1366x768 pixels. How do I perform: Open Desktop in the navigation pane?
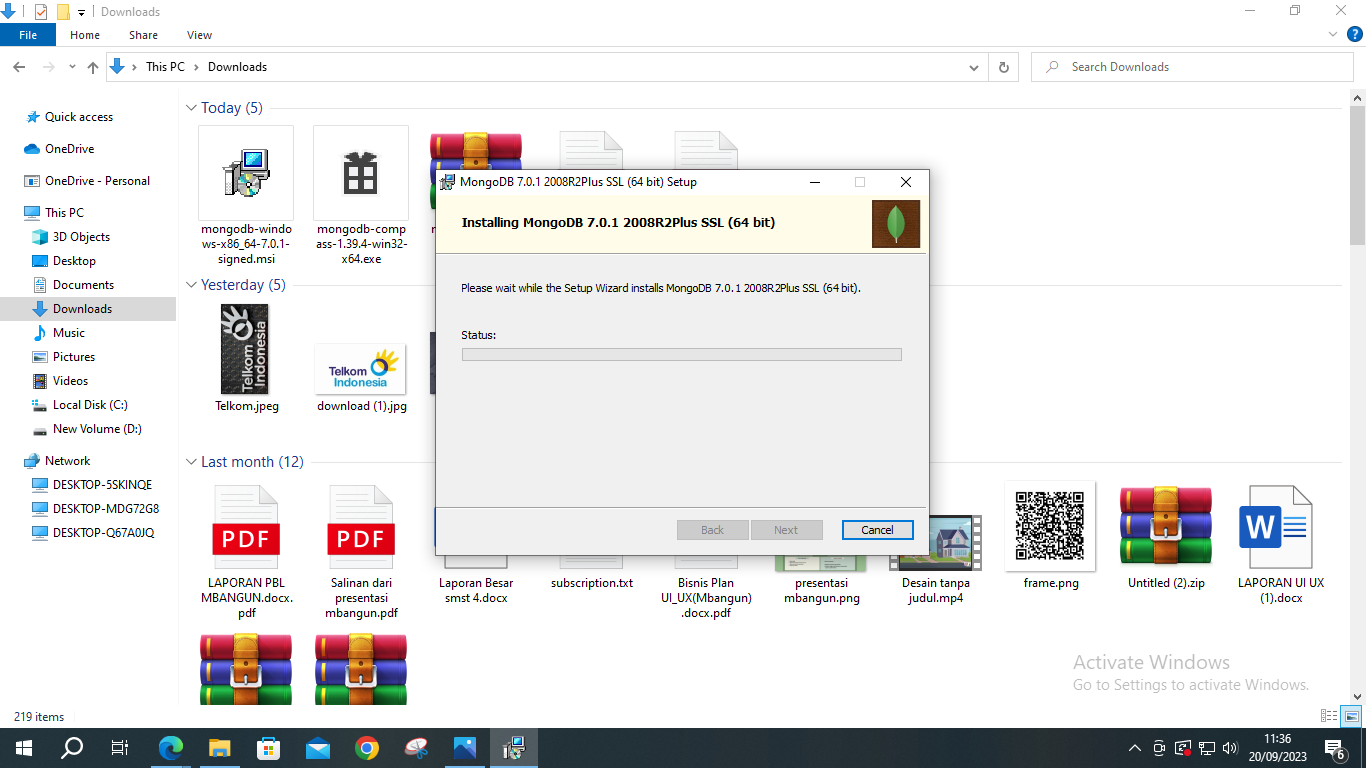74,261
